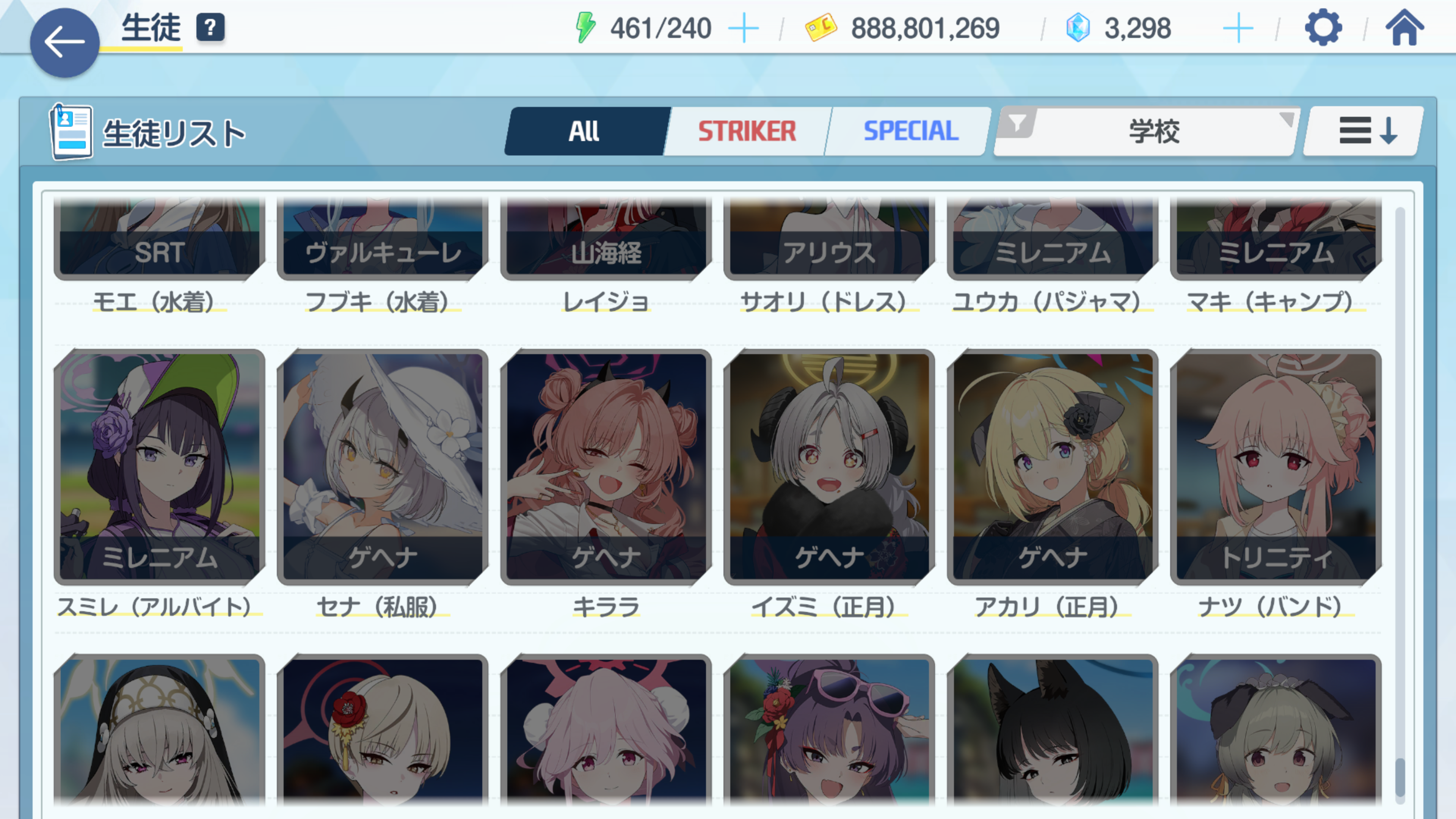
Task: Switch to the STRIKER tab
Action: (x=747, y=131)
